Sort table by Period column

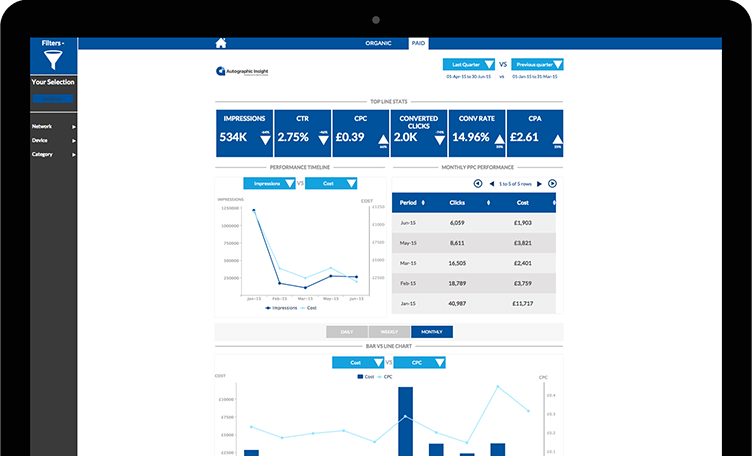(415, 203)
